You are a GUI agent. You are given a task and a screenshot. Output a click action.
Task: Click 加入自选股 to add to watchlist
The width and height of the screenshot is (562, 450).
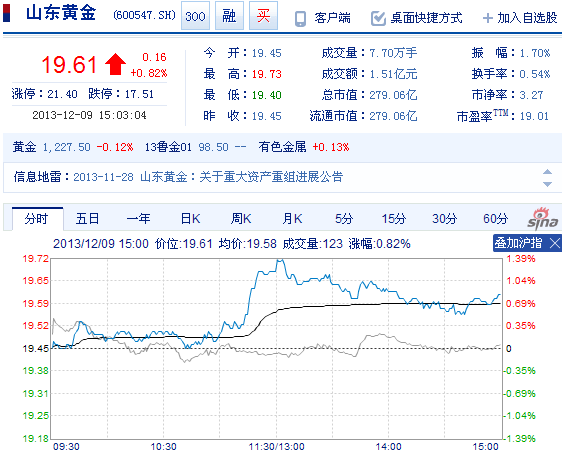pos(527,18)
